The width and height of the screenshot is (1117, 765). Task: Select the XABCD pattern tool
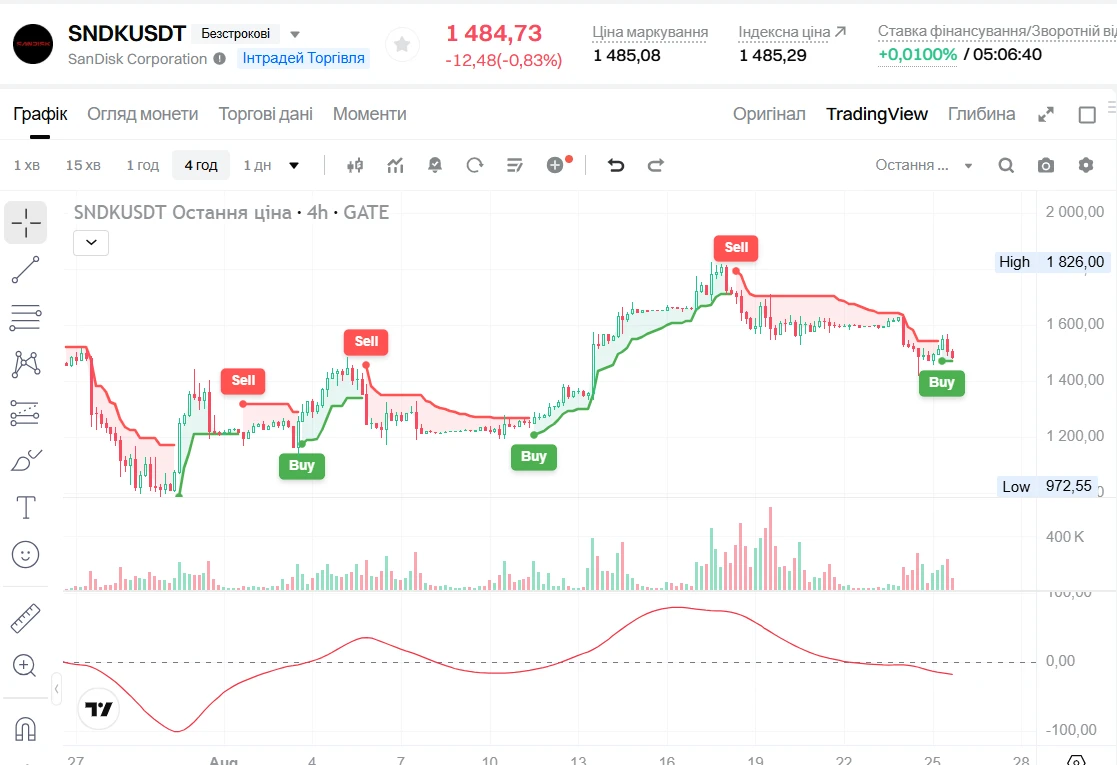point(26,364)
